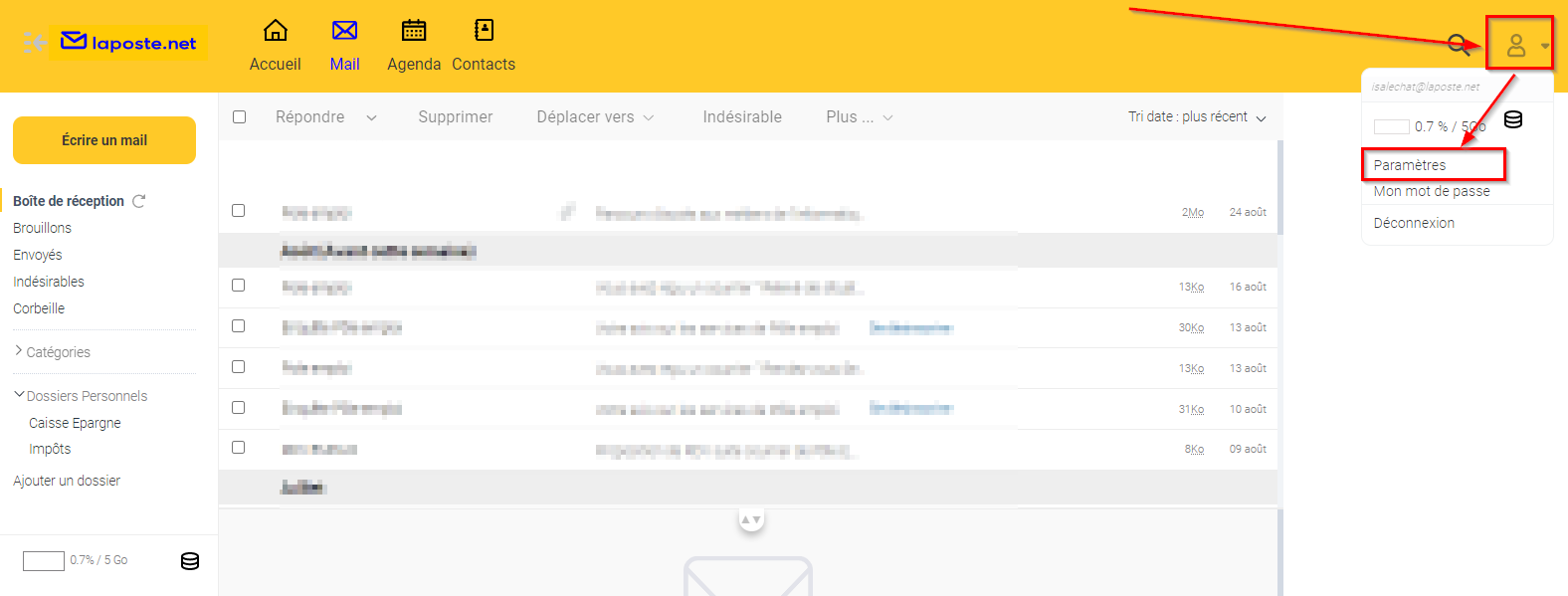The width and height of the screenshot is (1568, 596).
Task: Click the preview pane resize handle arrows
Action: (751, 519)
